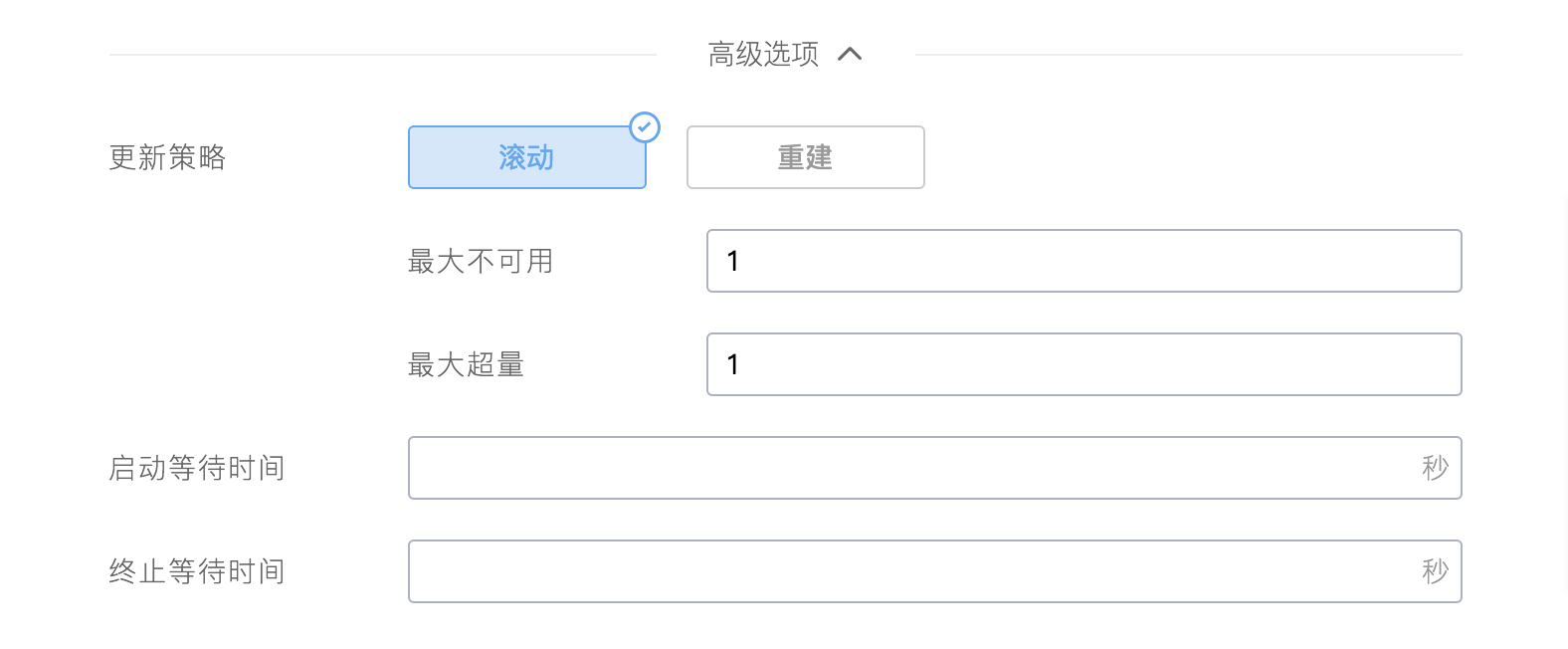Click divider line right of 高级选项
Viewport: 1568px width, 649px height.
click(1189, 54)
